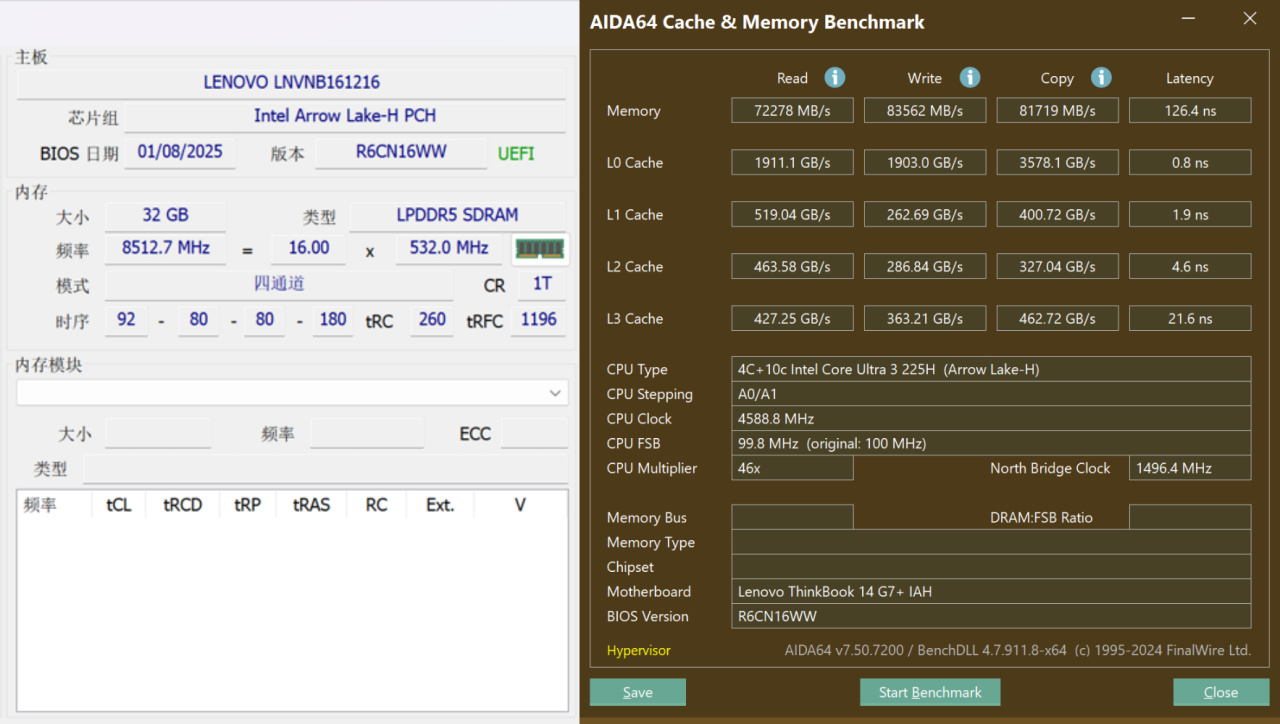The width and height of the screenshot is (1280, 724).
Task: Click the 532.0 MHz value
Action: [x=449, y=248]
